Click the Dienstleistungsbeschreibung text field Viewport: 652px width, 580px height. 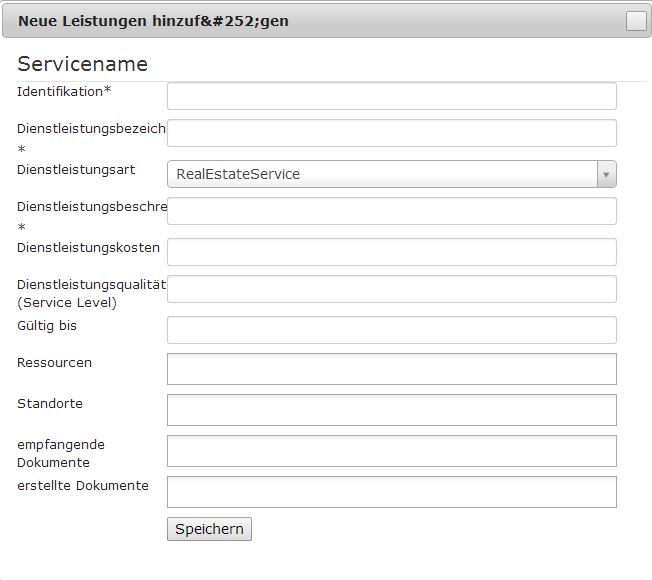[392, 211]
